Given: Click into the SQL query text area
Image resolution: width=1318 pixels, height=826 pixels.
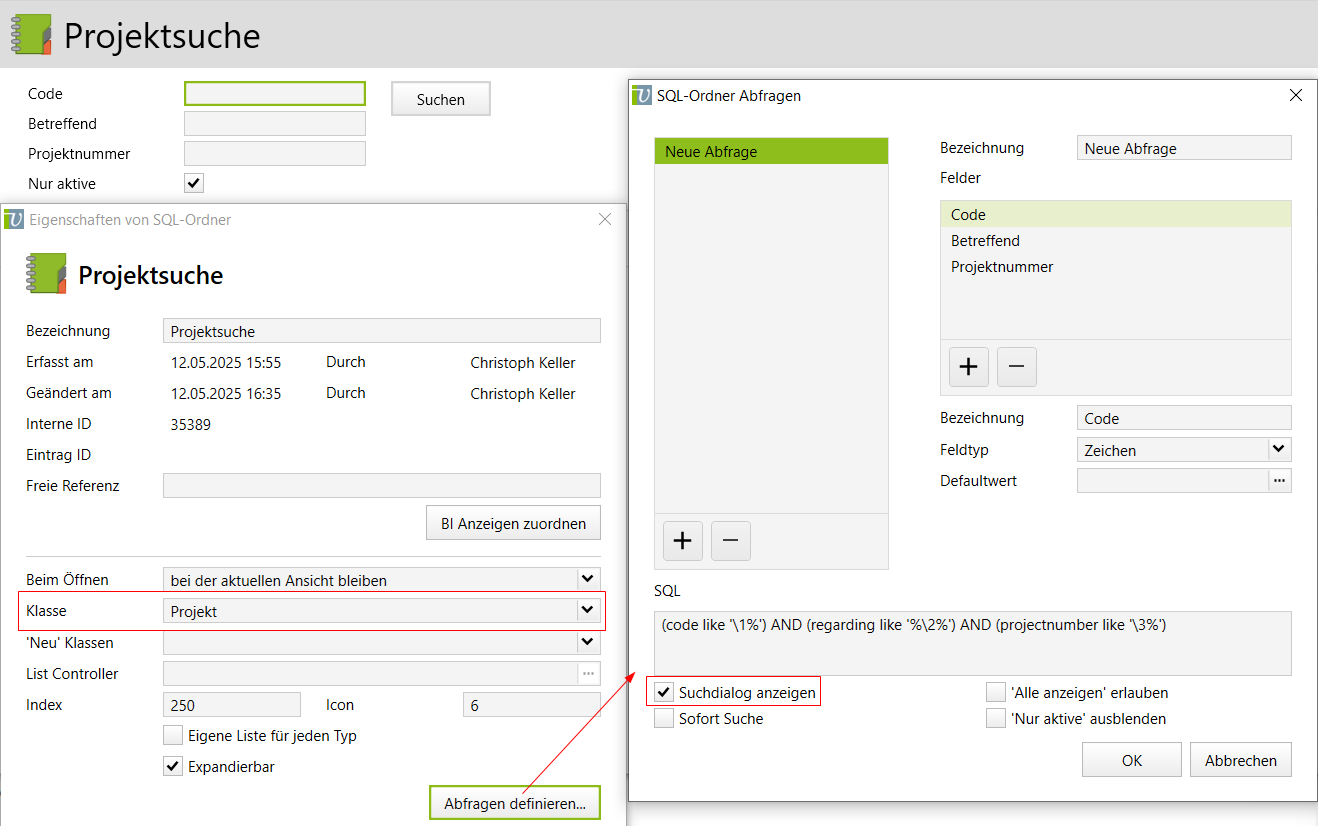Looking at the screenshot, I should tap(972, 643).
